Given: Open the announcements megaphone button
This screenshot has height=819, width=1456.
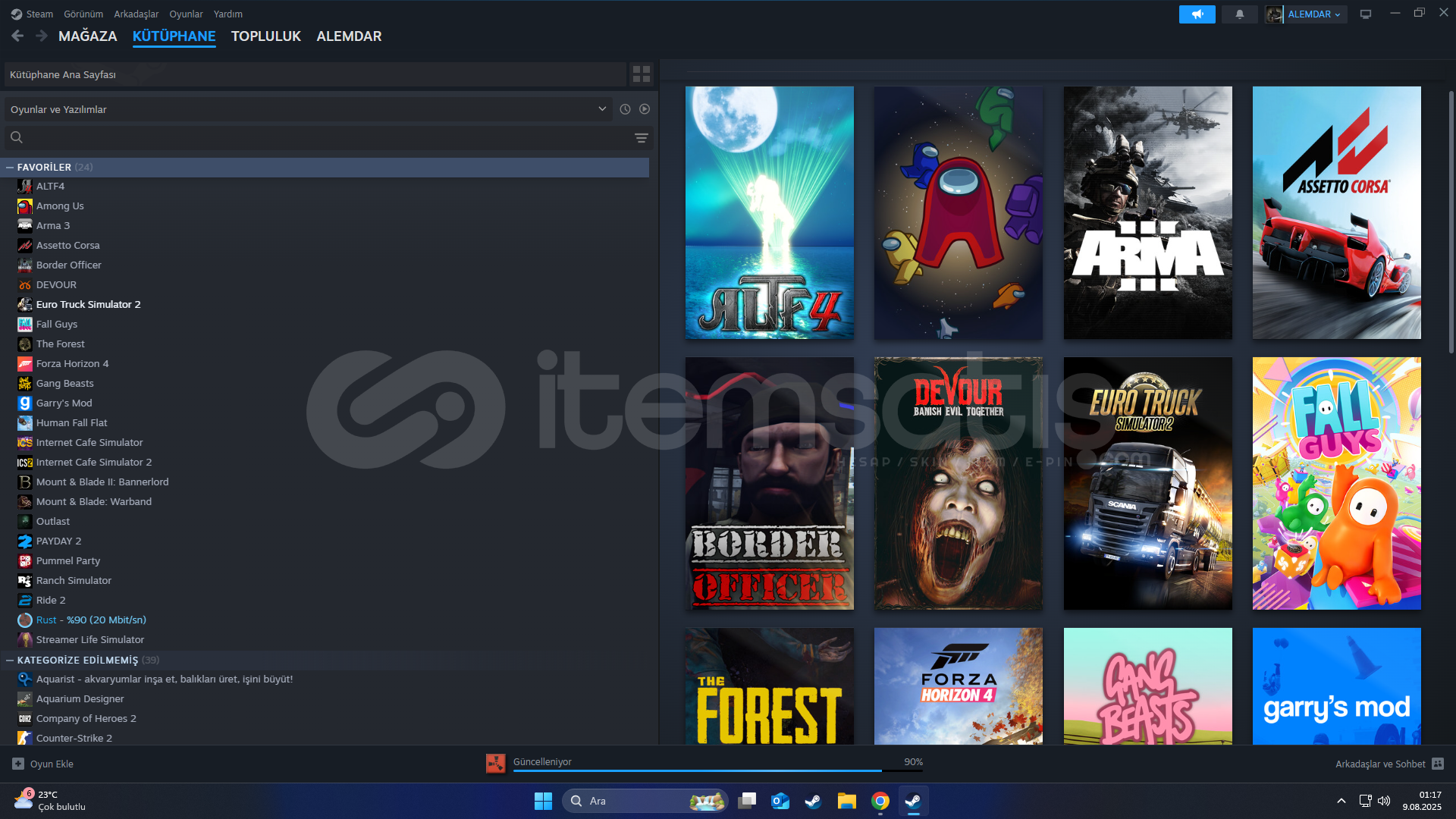Looking at the screenshot, I should pos(1197,14).
